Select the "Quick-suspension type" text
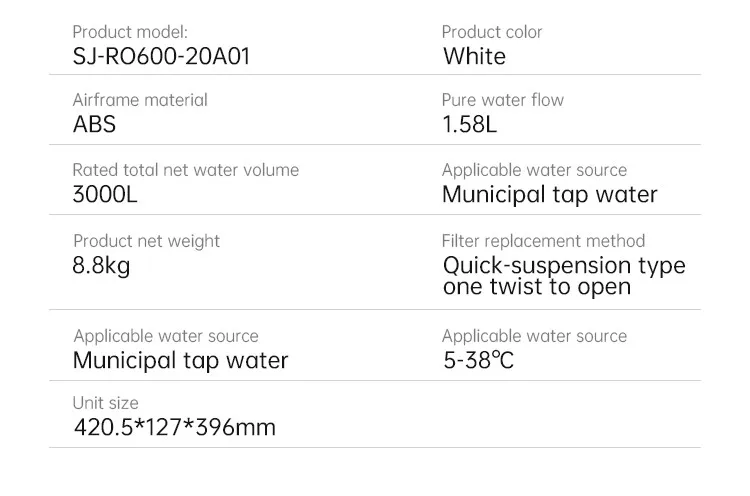Image resolution: width=750 pixels, height=496 pixels. pyautogui.click(x=564, y=266)
